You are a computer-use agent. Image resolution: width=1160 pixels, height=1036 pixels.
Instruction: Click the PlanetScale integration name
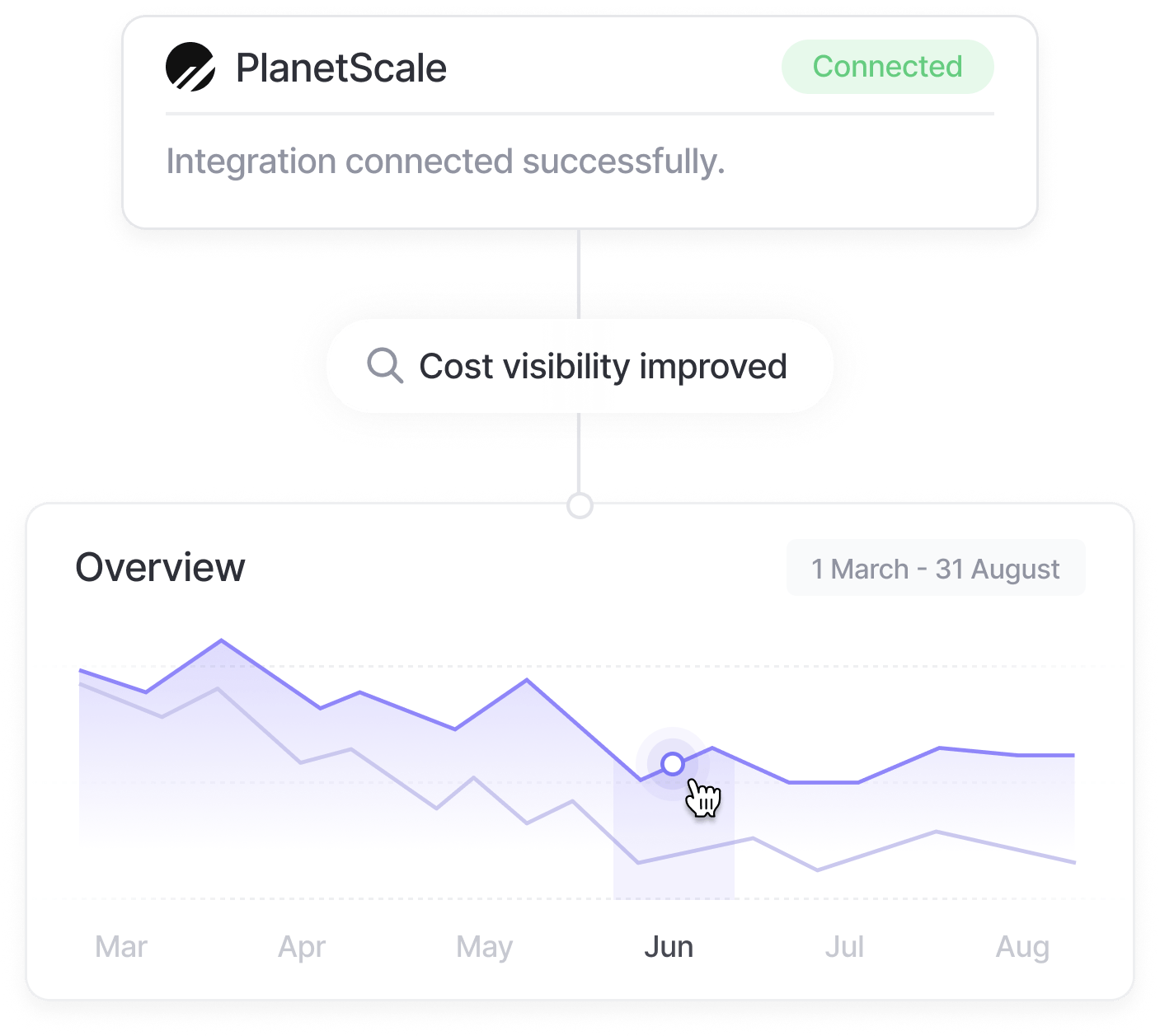coord(340,68)
